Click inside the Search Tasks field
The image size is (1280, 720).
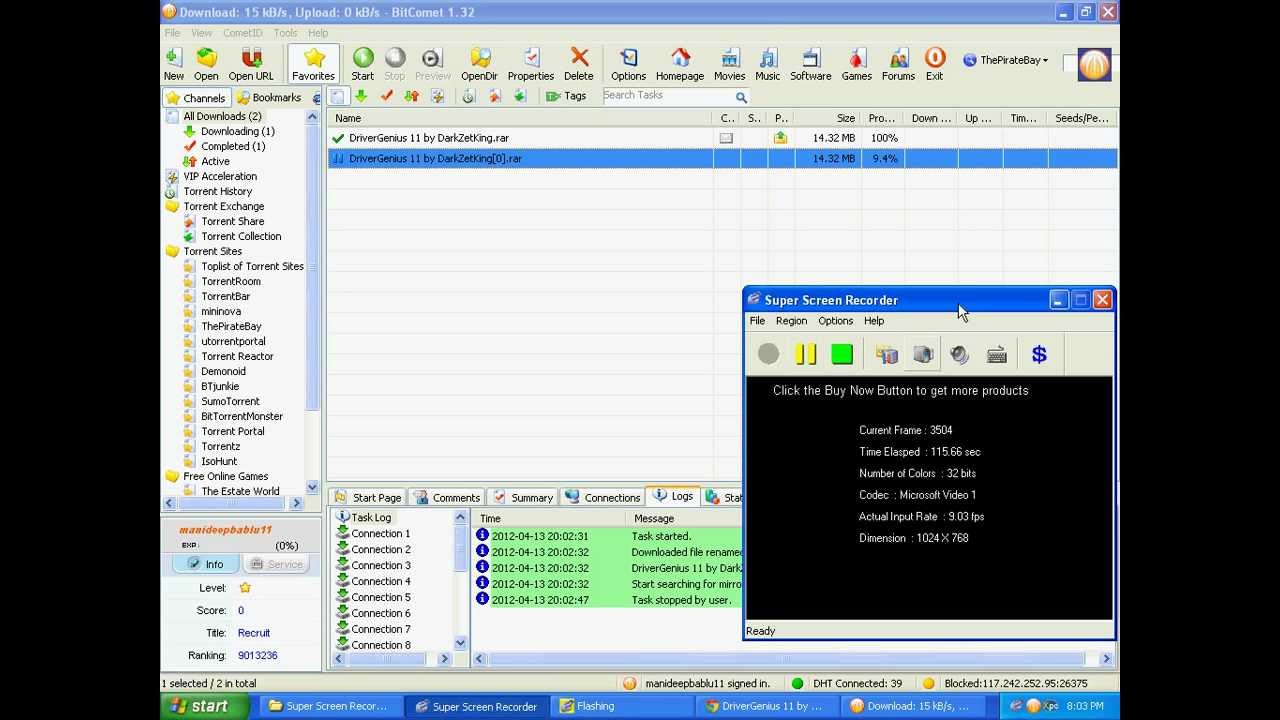coord(667,96)
